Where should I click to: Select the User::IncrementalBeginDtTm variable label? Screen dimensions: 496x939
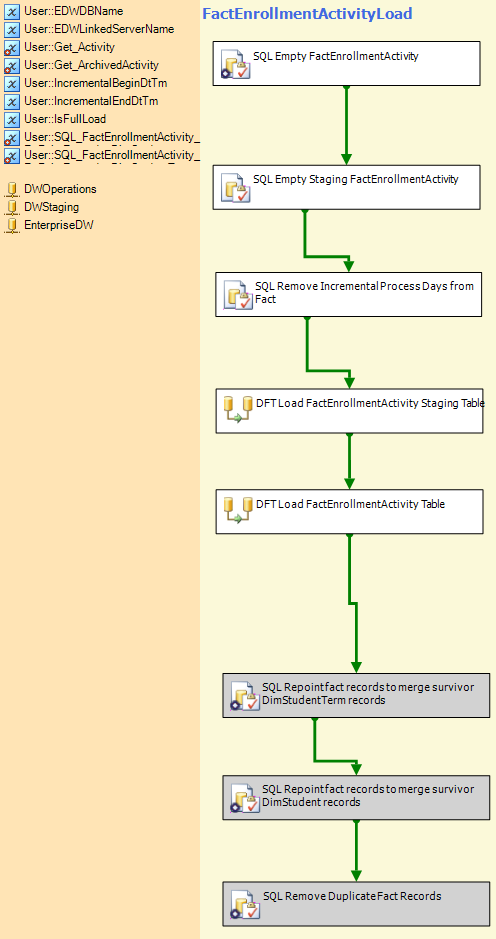point(96,83)
